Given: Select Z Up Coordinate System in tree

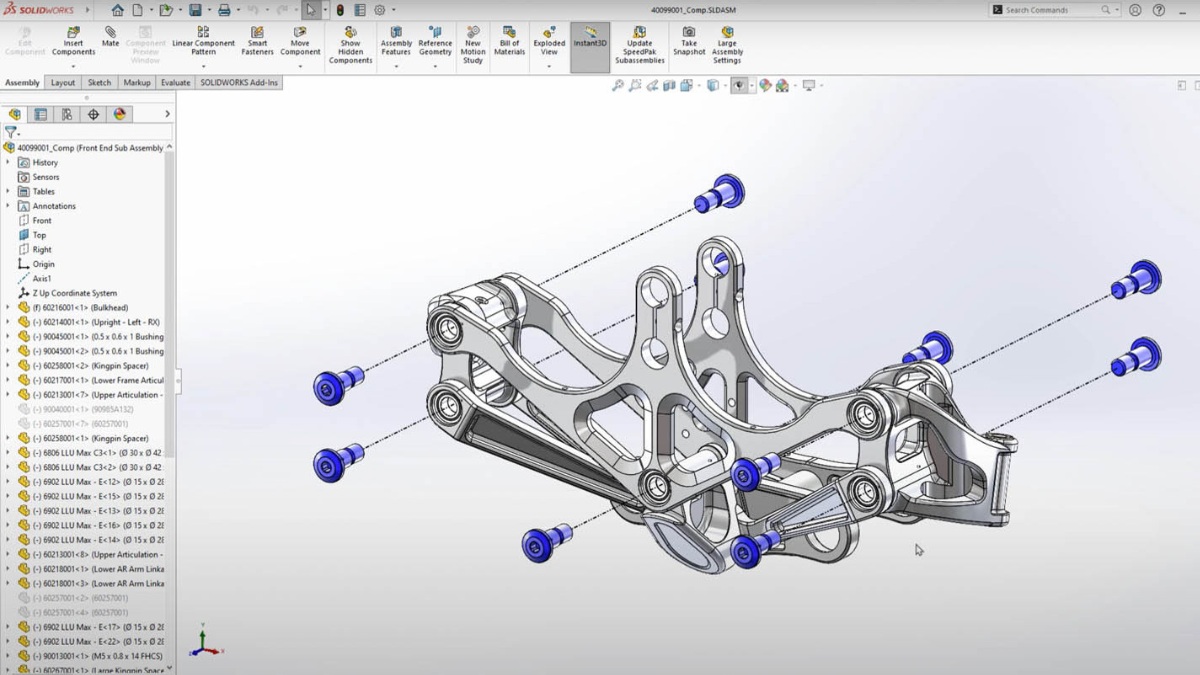Looking at the screenshot, I should click(66, 293).
